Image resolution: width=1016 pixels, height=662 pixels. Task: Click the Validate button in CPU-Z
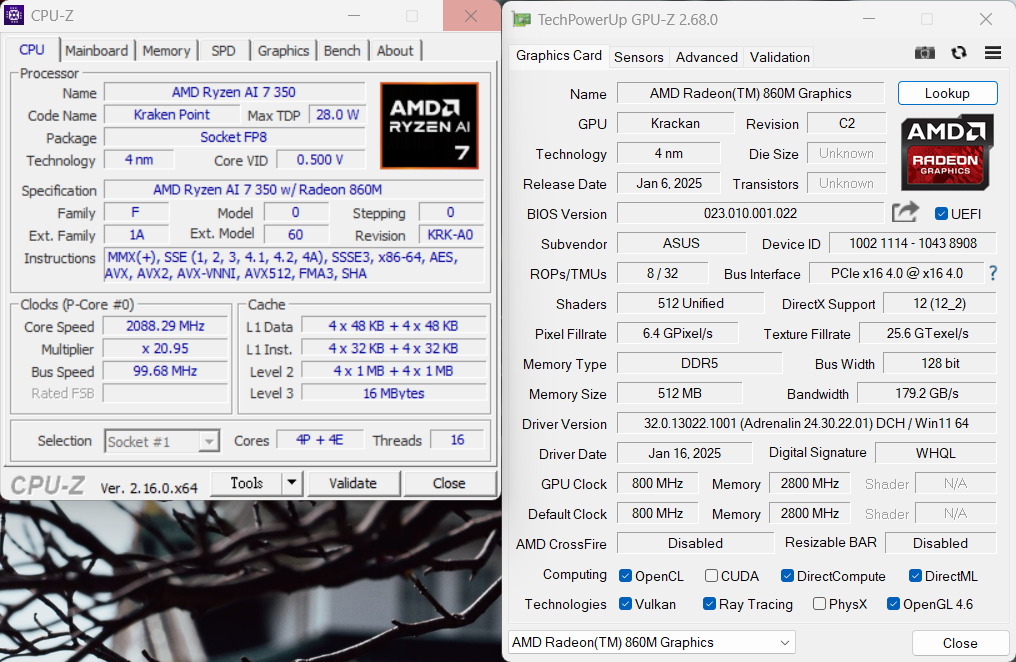pos(352,483)
